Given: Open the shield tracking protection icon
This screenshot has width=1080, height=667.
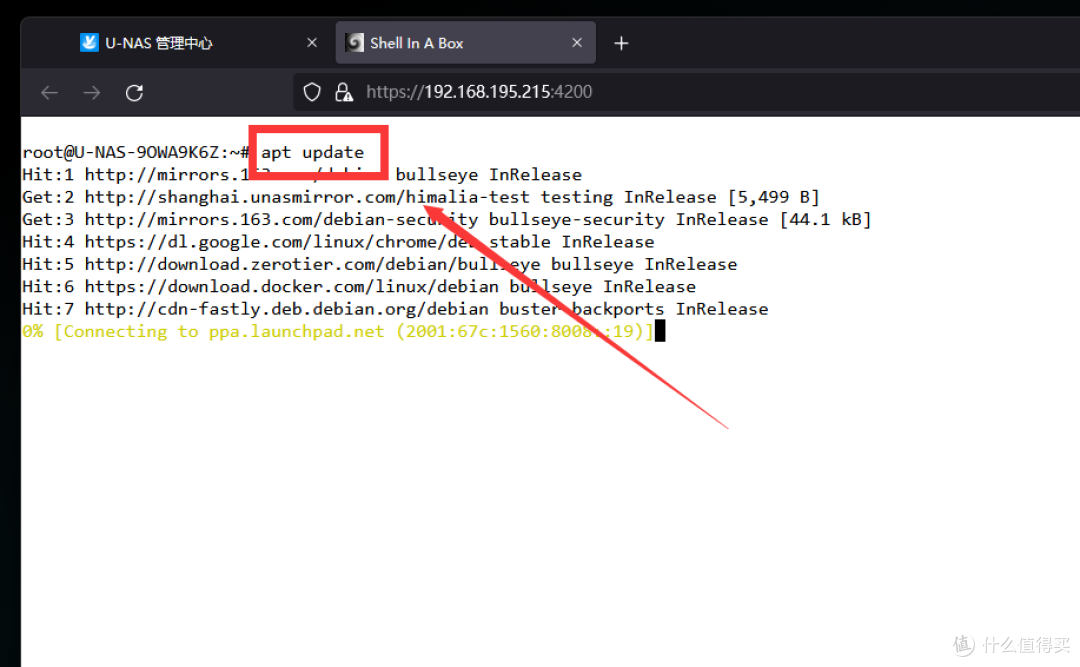Looking at the screenshot, I should [312, 92].
